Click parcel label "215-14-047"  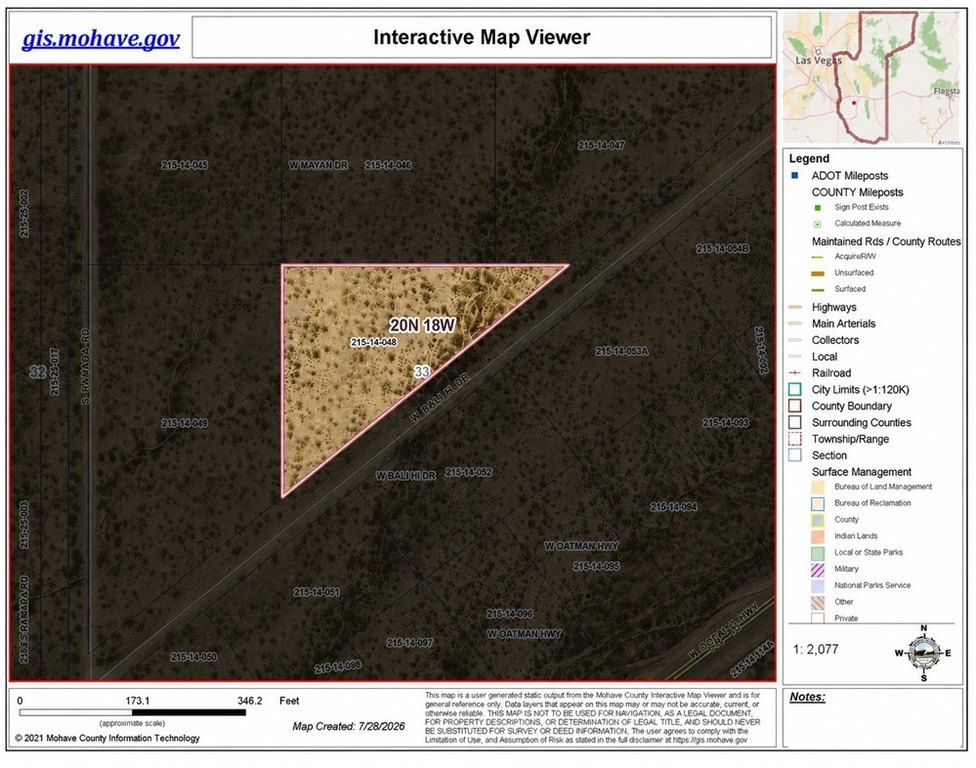pyautogui.click(x=601, y=146)
